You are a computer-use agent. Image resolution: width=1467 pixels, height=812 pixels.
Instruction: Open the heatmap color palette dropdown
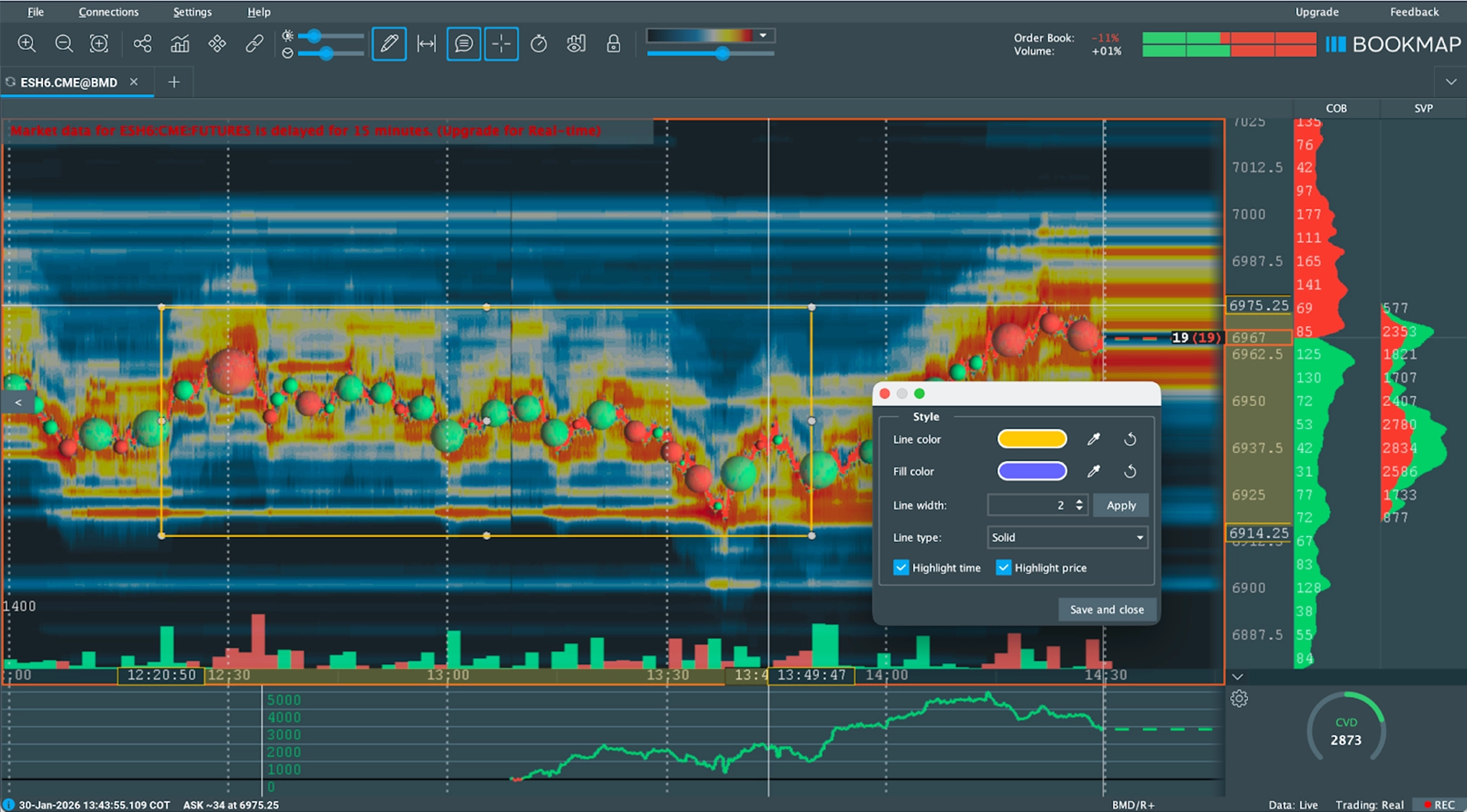pyautogui.click(x=762, y=34)
